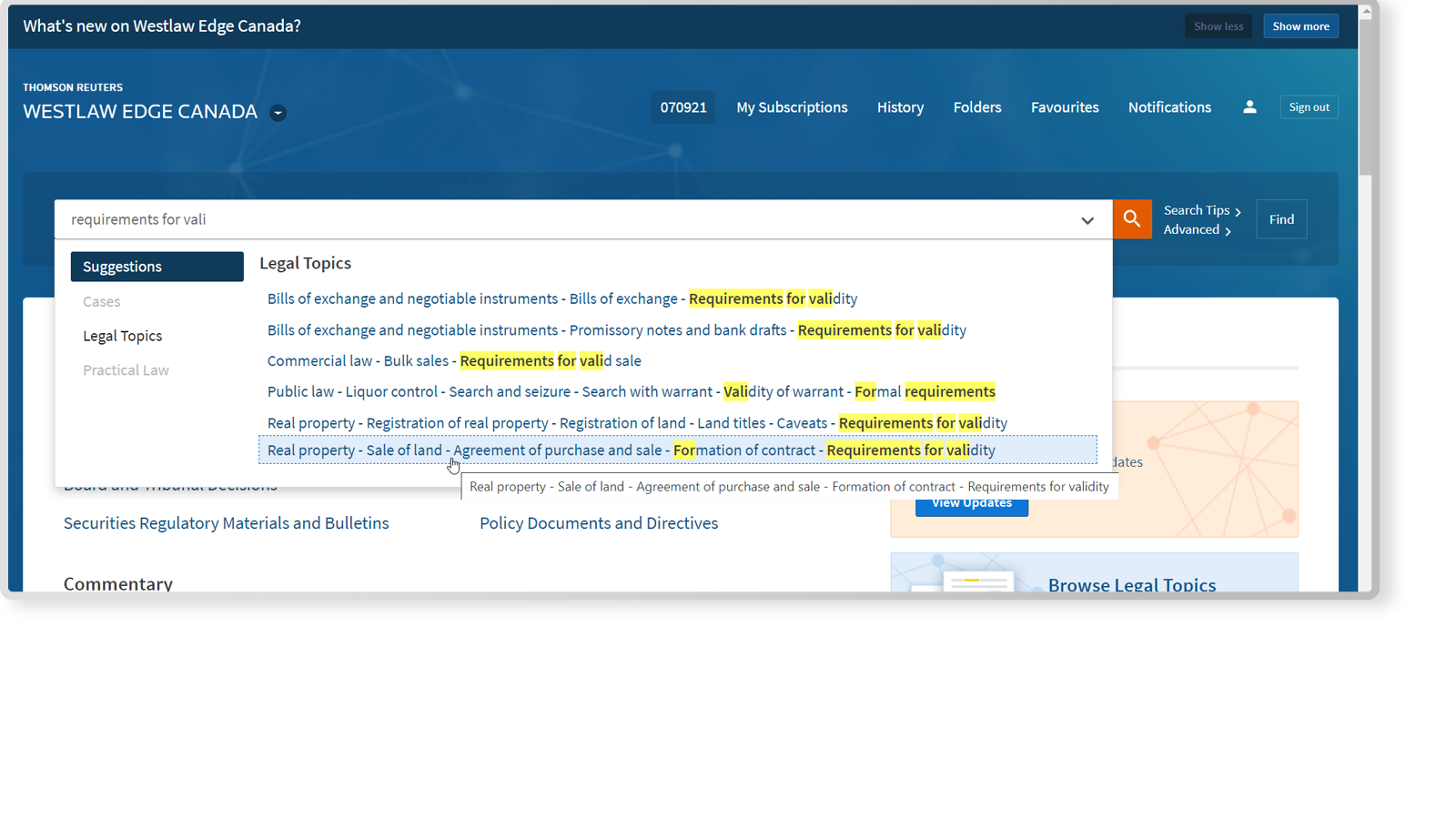This screenshot has width=1456, height=819.
Task: Open the user profile icon
Action: (x=1249, y=107)
